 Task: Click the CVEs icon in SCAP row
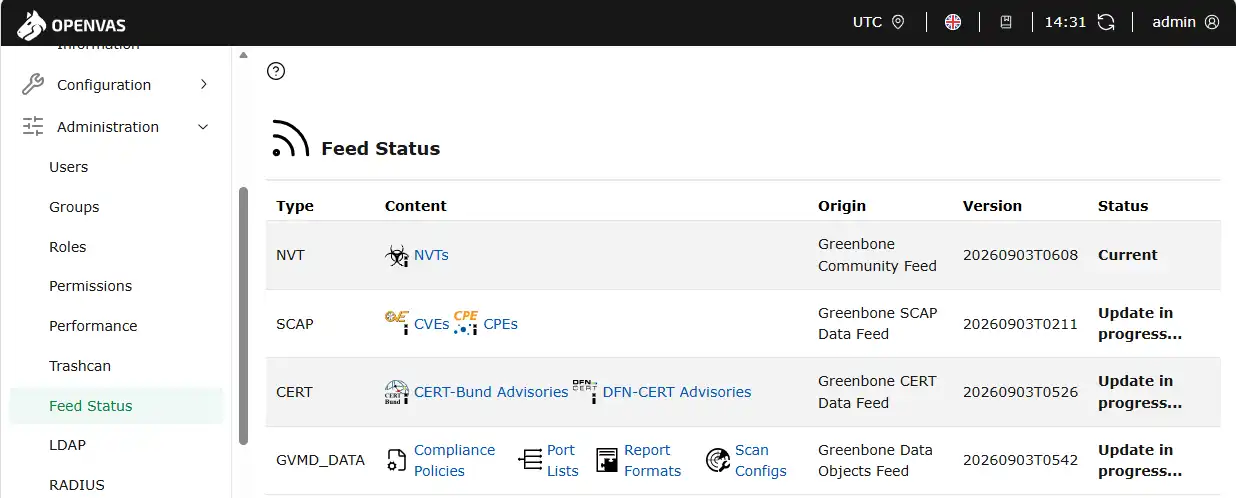397,322
